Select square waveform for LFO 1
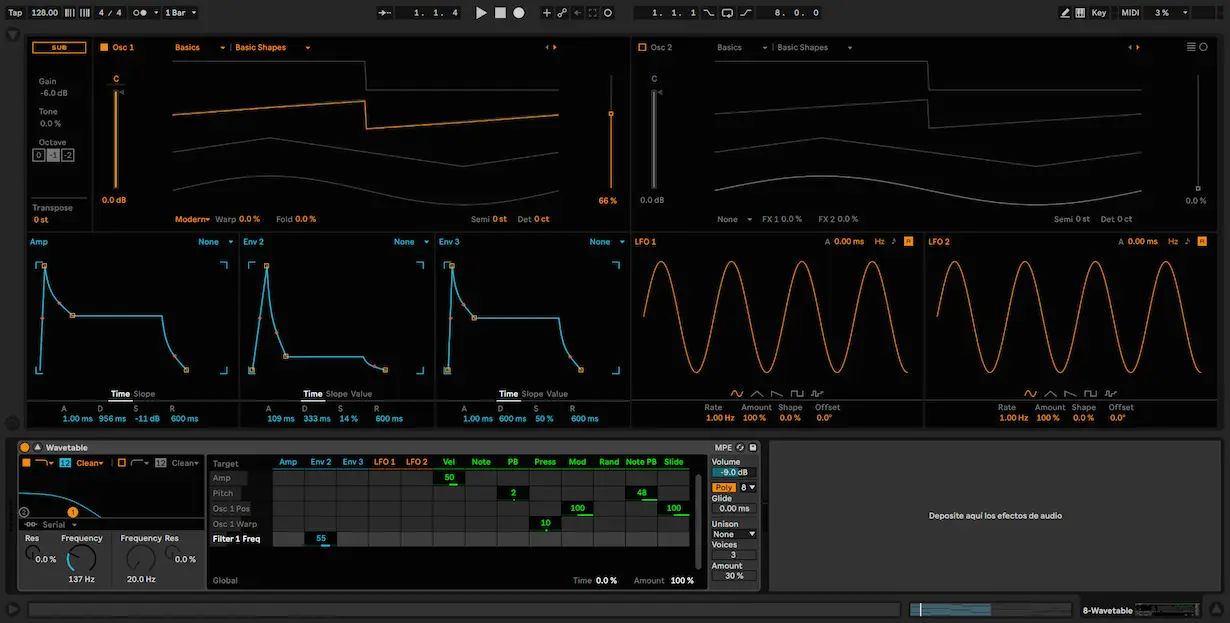Screen dimensions: 1230x623 tap(797, 394)
